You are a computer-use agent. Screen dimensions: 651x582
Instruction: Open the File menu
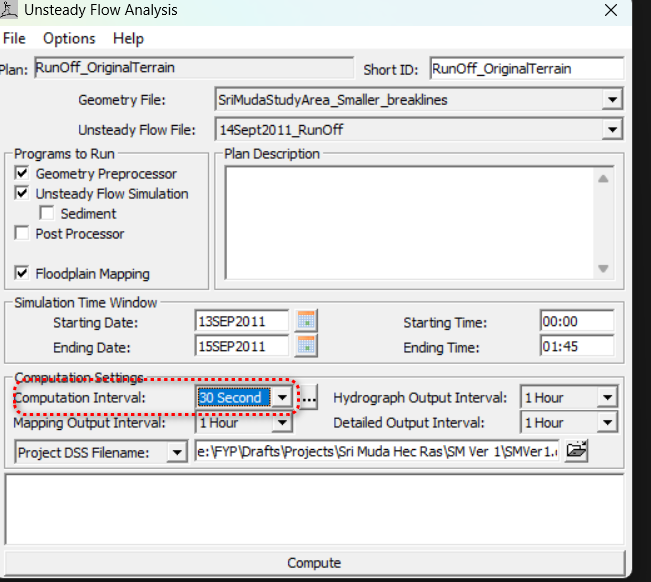pyautogui.click(x=14, y=39)
